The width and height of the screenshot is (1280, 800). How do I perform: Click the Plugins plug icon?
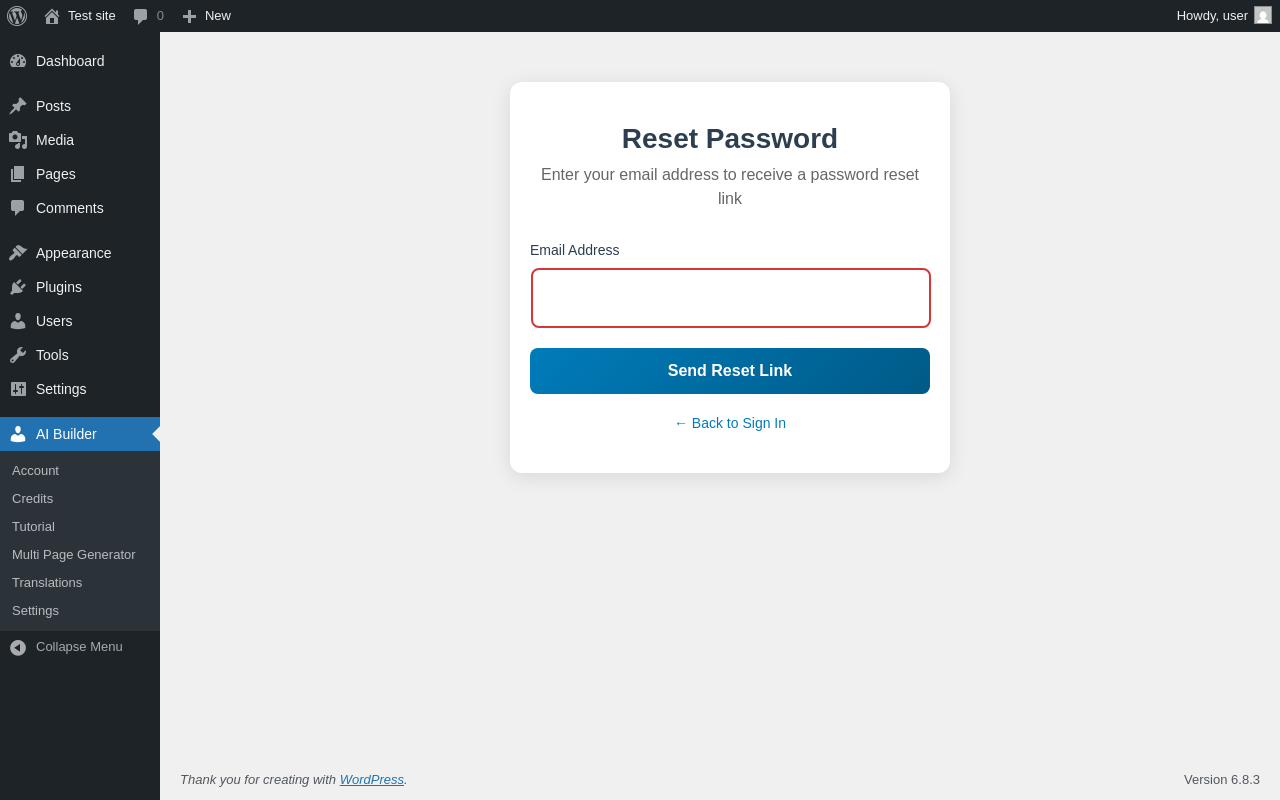(x=18, y=287)
